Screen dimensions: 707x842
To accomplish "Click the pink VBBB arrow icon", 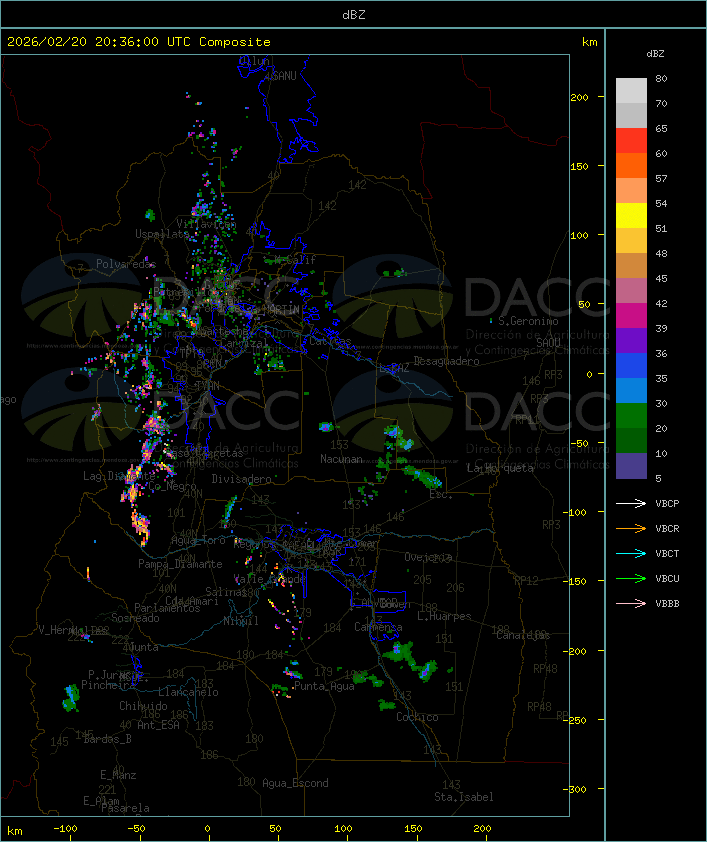I will point(631,604).
